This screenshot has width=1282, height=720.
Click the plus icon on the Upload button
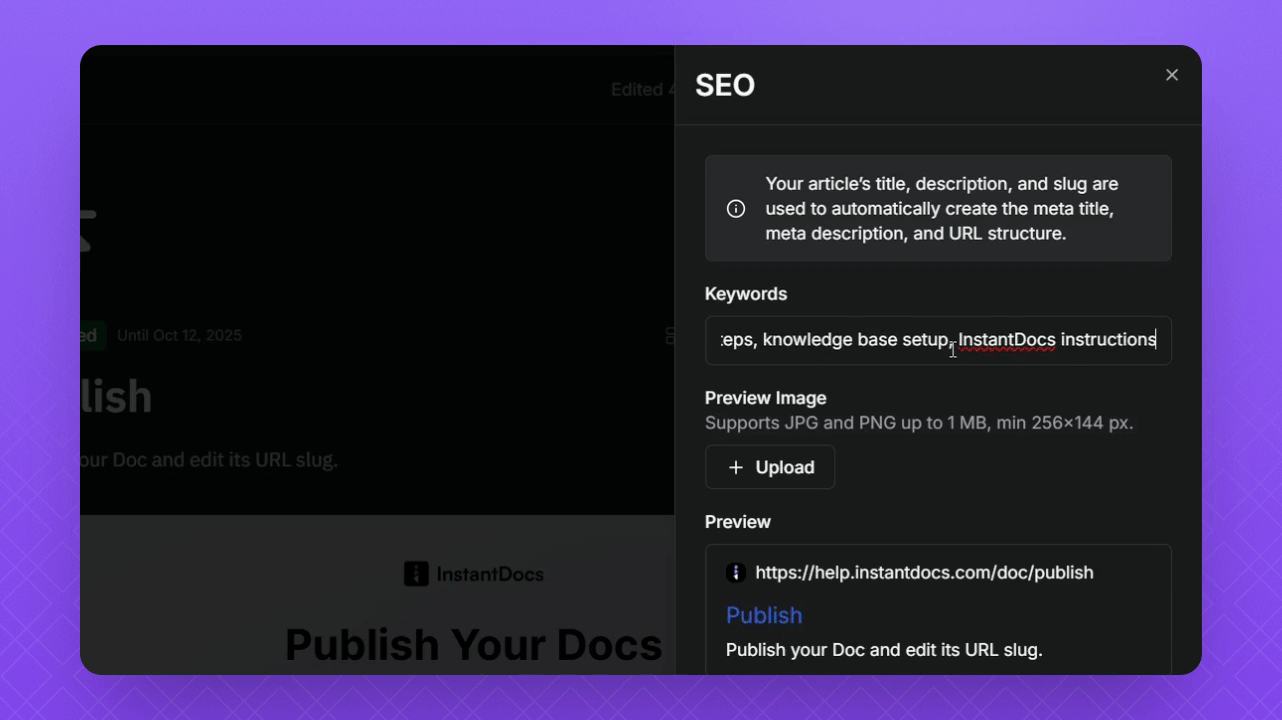tap(736, 468)
